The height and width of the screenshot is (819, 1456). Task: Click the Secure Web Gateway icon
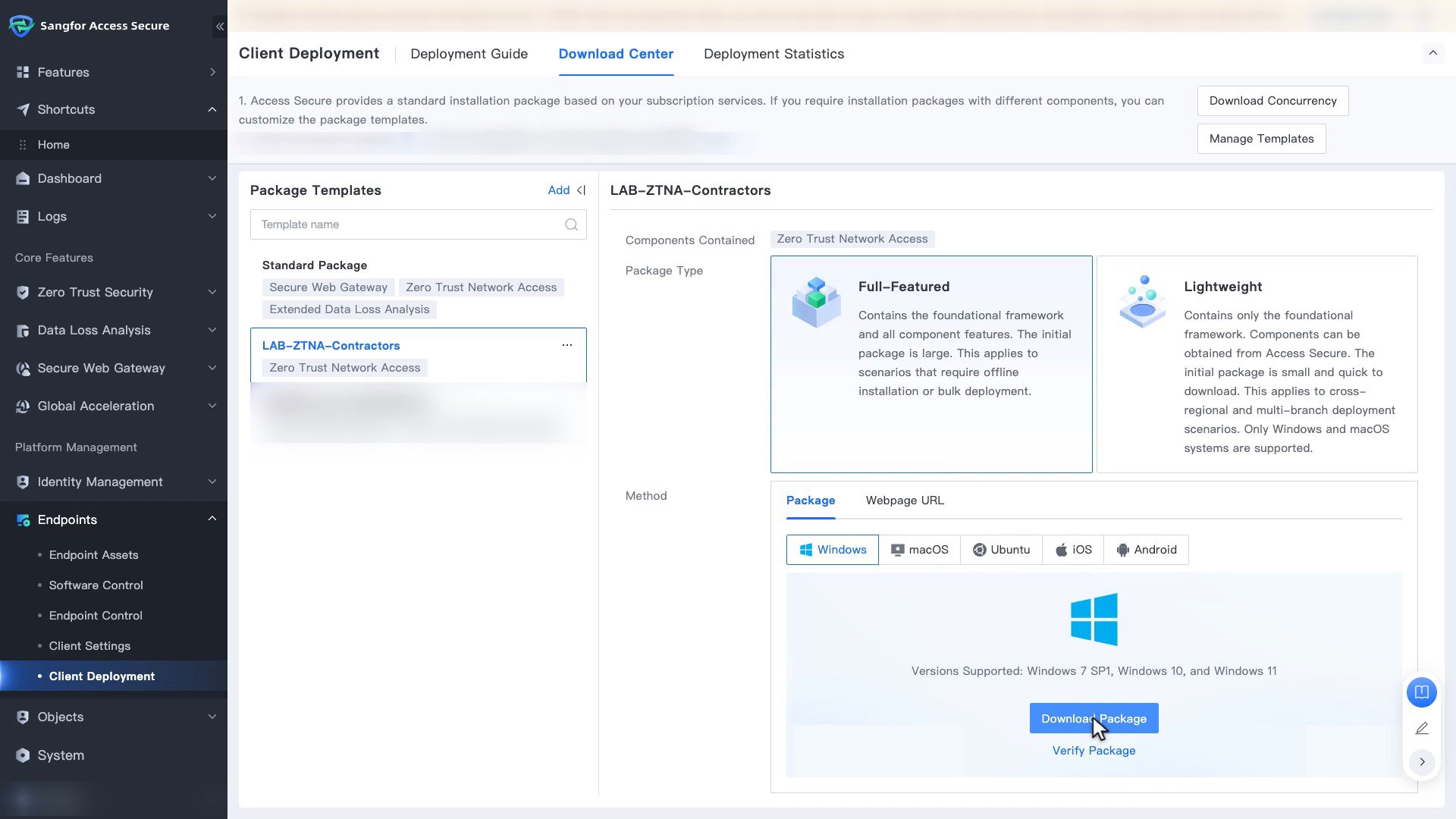23,369
